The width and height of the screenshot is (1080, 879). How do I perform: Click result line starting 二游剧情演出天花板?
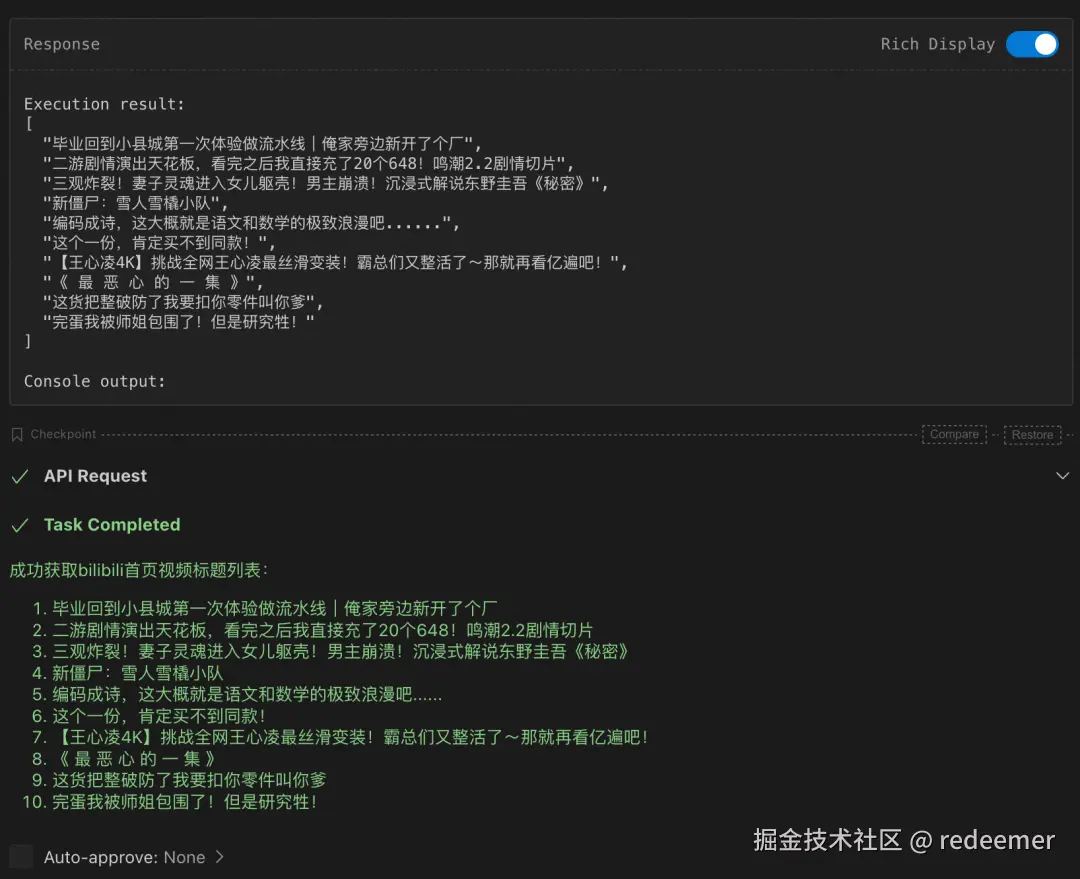pyautogui.click(x=308, y=164)
